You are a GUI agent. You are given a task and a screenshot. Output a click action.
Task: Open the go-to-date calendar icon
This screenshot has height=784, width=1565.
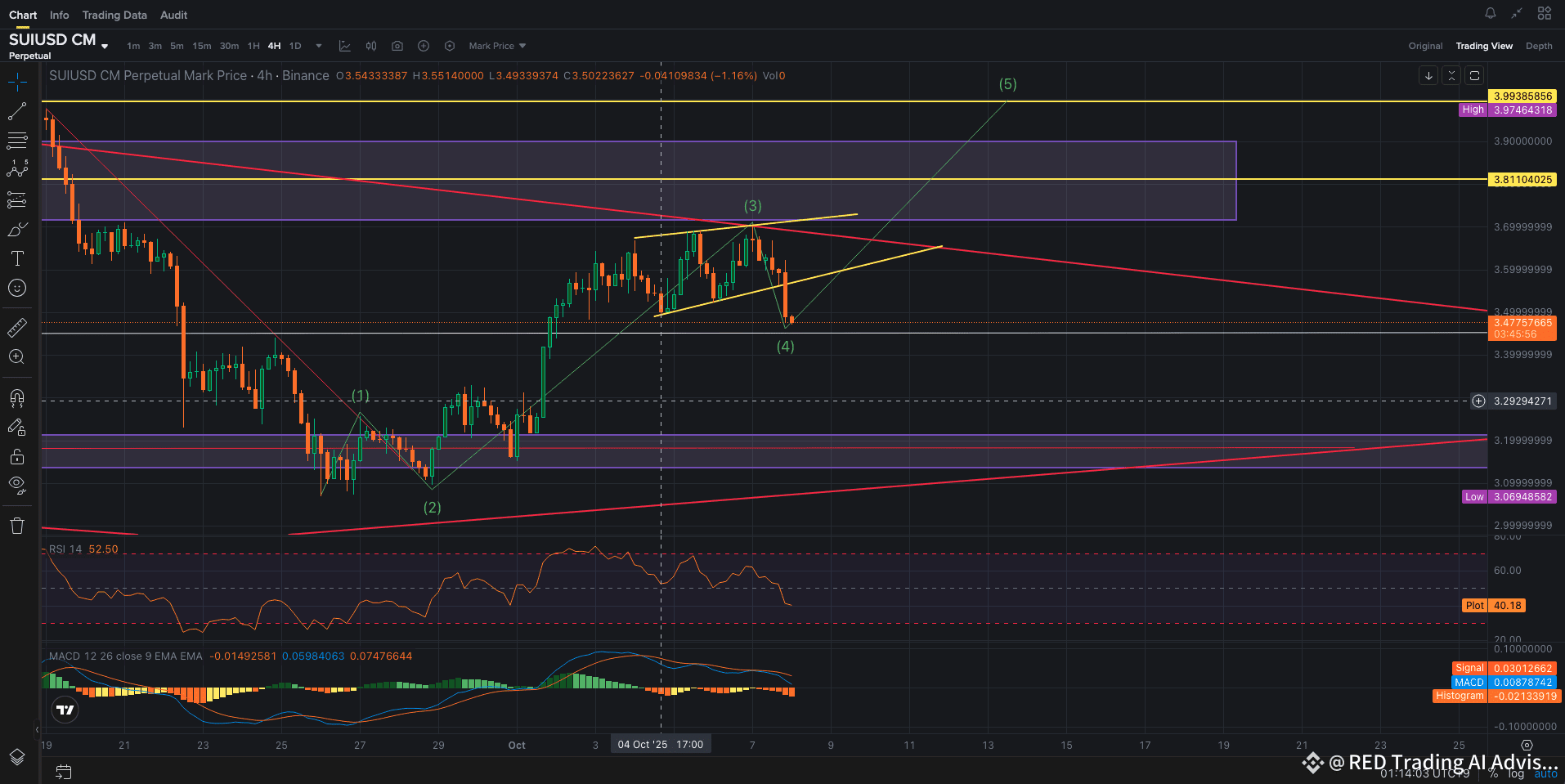pyautogui.click(x=64, y=771)
